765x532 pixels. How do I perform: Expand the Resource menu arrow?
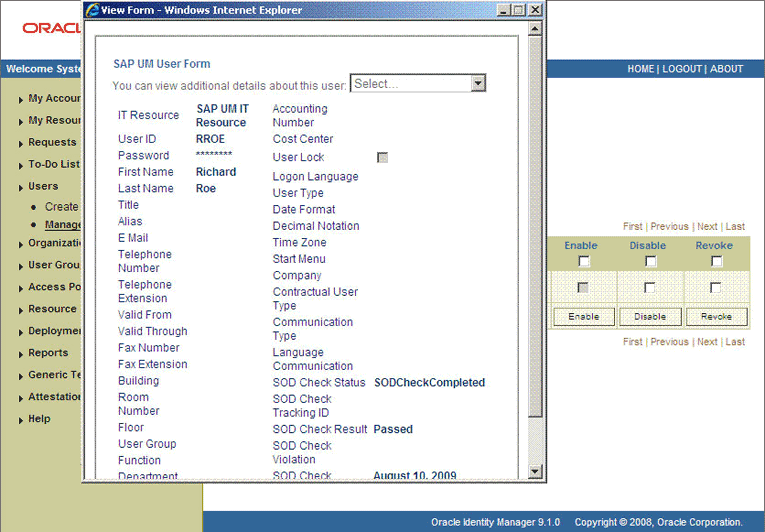20,310
